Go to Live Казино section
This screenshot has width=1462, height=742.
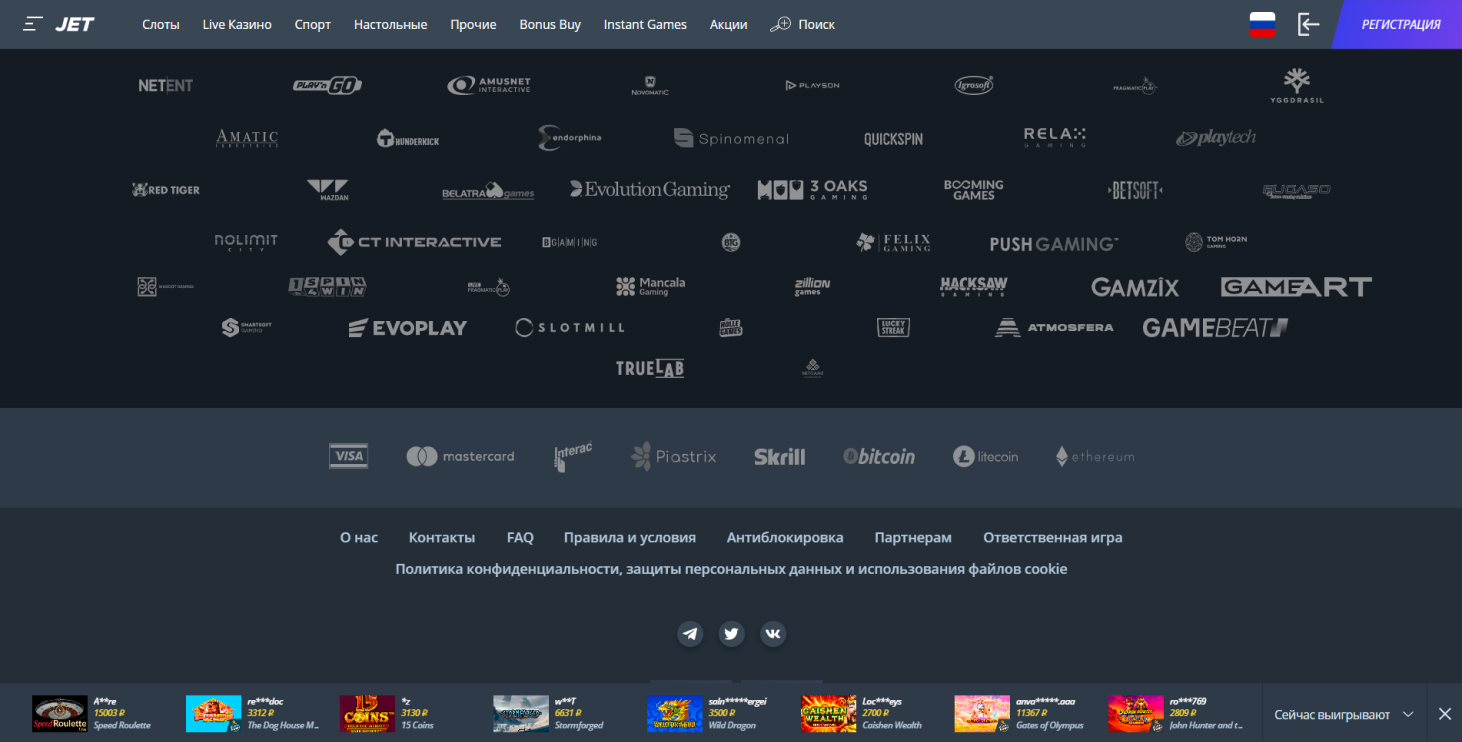click(x=237, y=24)
